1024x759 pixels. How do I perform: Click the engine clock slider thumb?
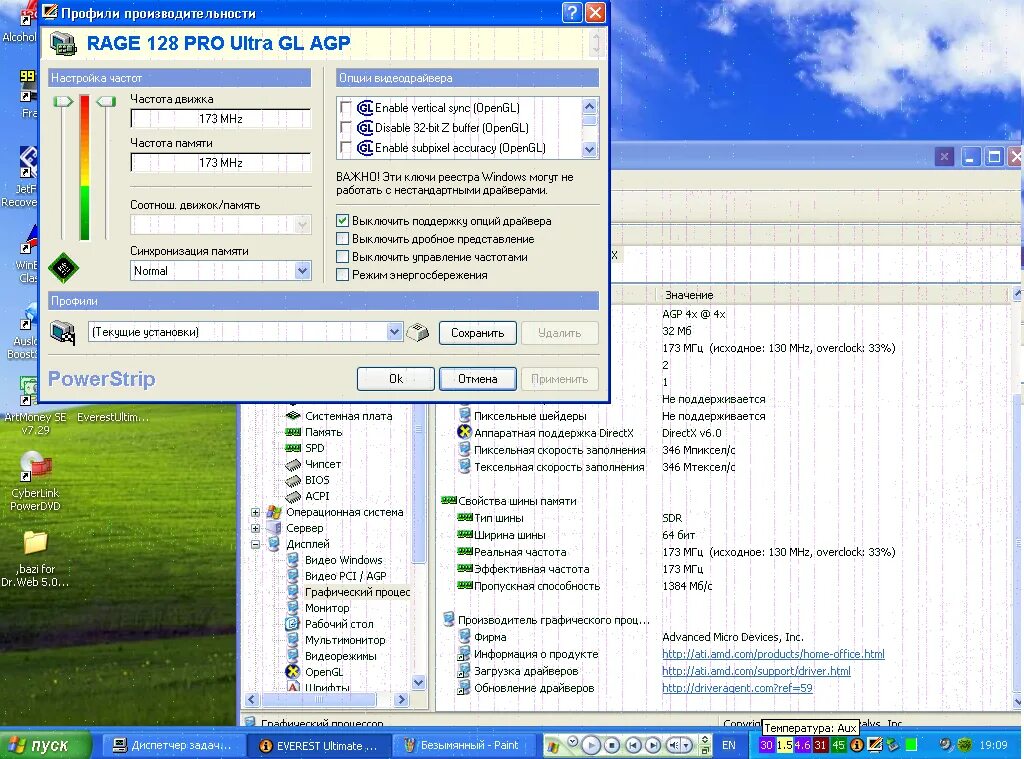coord(63,101)
